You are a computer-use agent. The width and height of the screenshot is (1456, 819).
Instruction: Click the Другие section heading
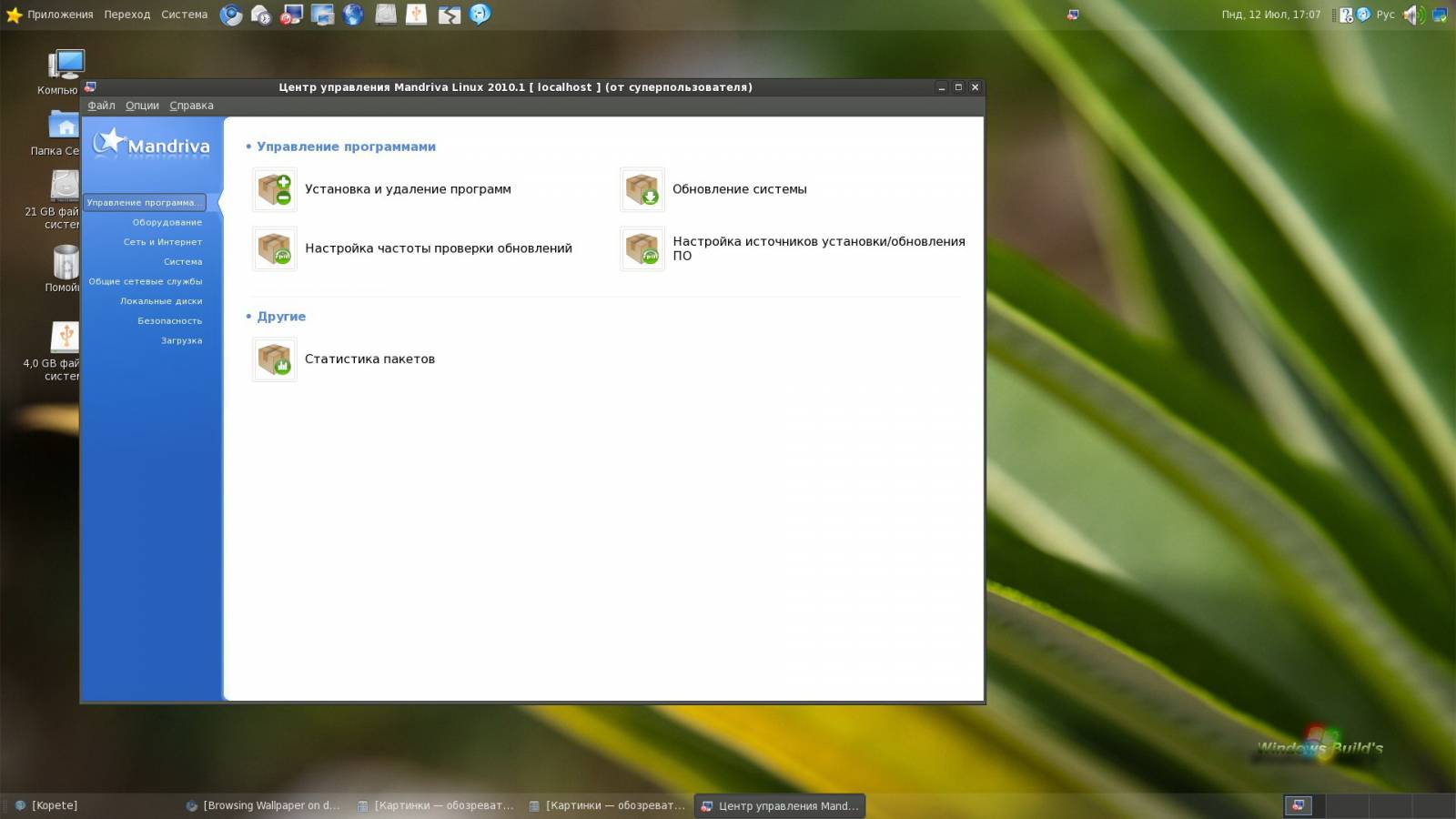(281, 317)
